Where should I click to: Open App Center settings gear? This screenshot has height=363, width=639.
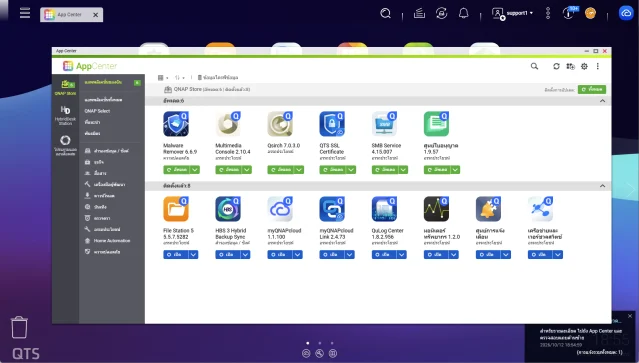click(584, 66)
